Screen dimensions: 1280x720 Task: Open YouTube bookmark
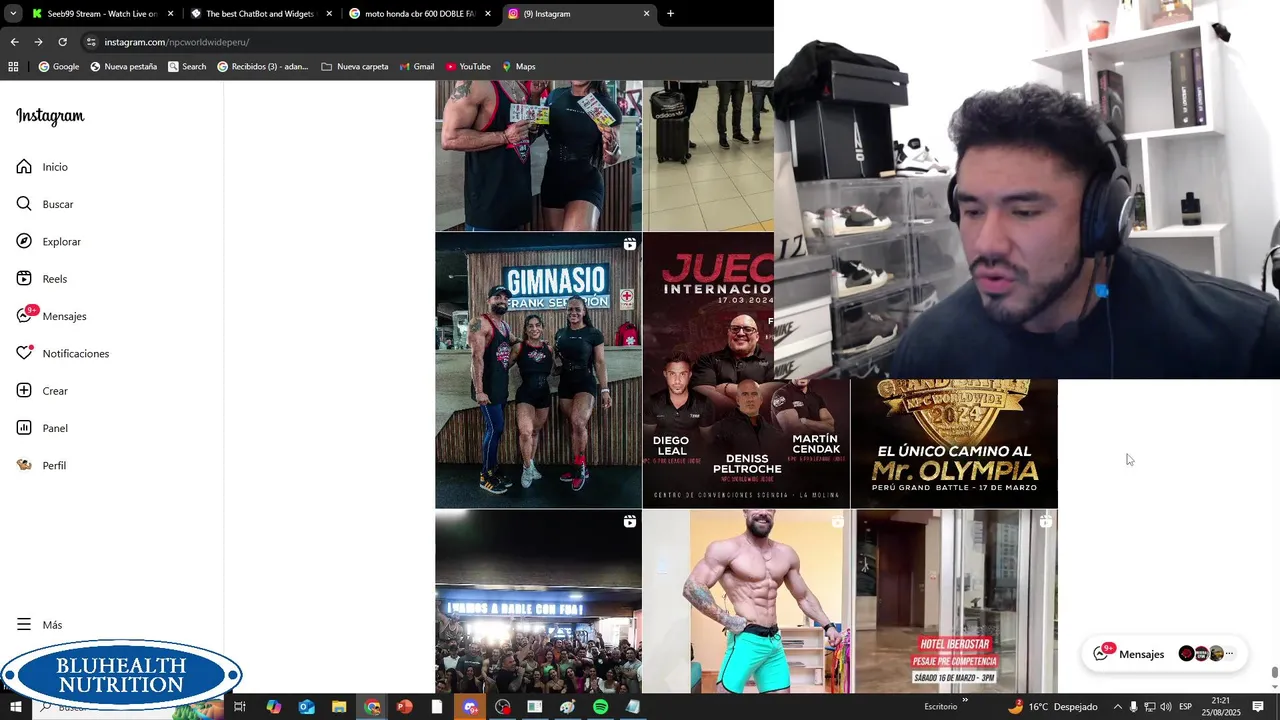[468, 67]
